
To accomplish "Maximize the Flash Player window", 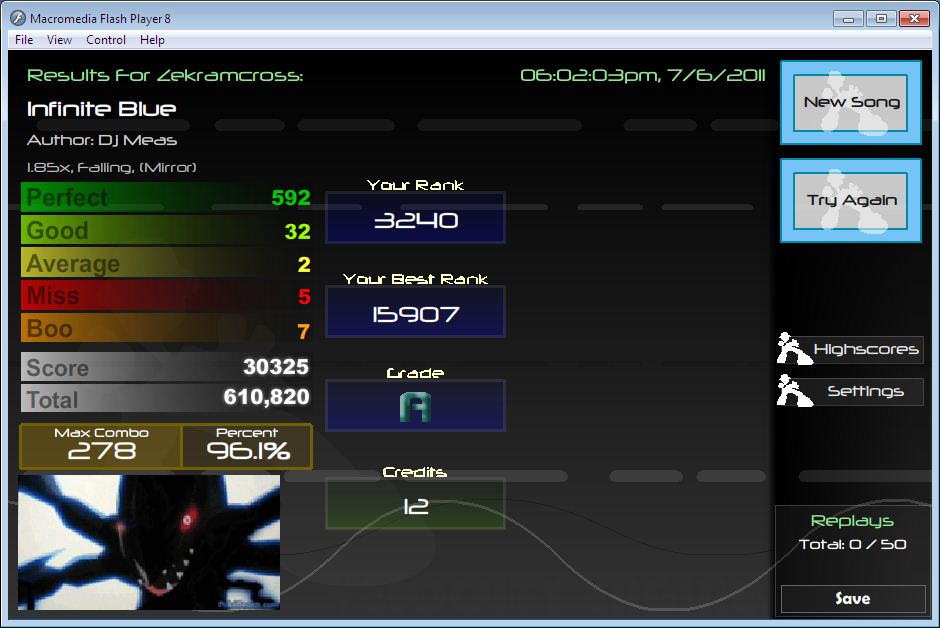I will 881,19.
